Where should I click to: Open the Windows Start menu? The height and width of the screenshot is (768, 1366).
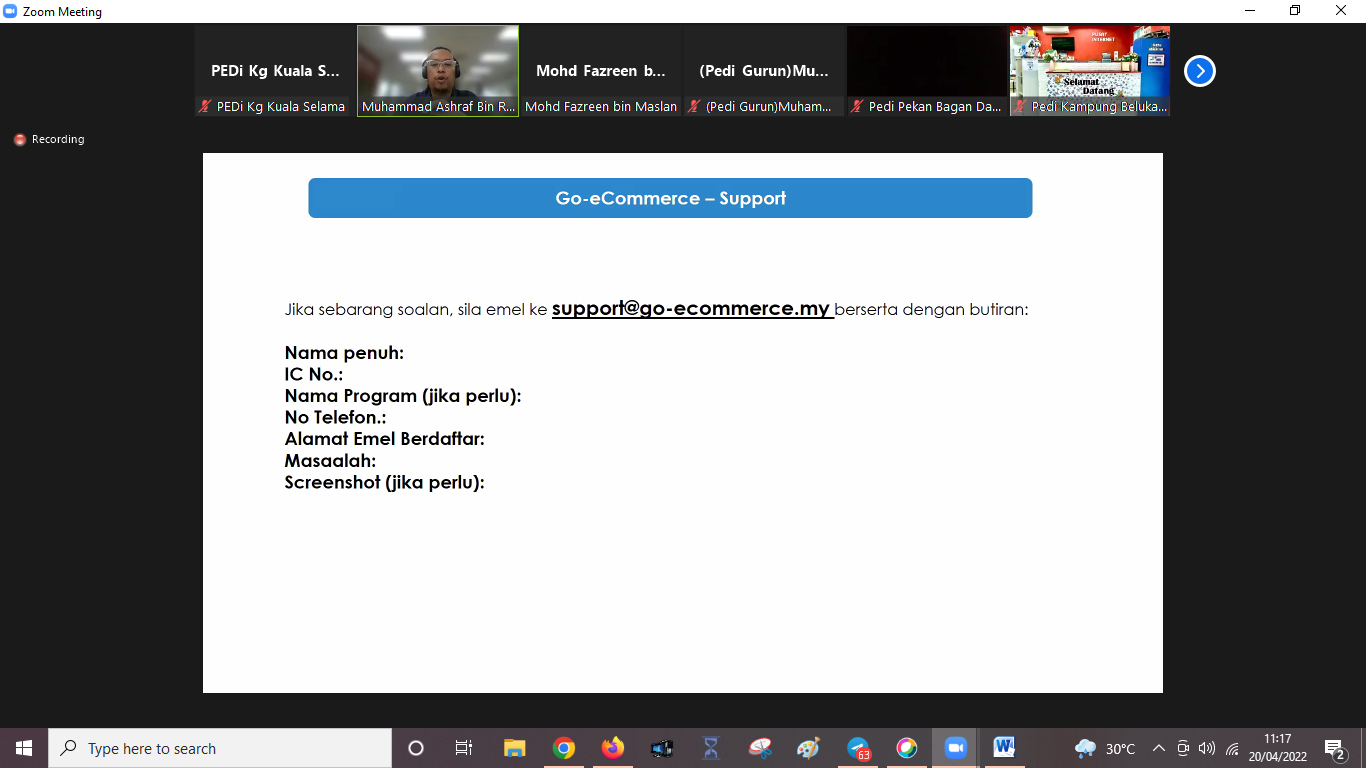(x=24, y=748)
